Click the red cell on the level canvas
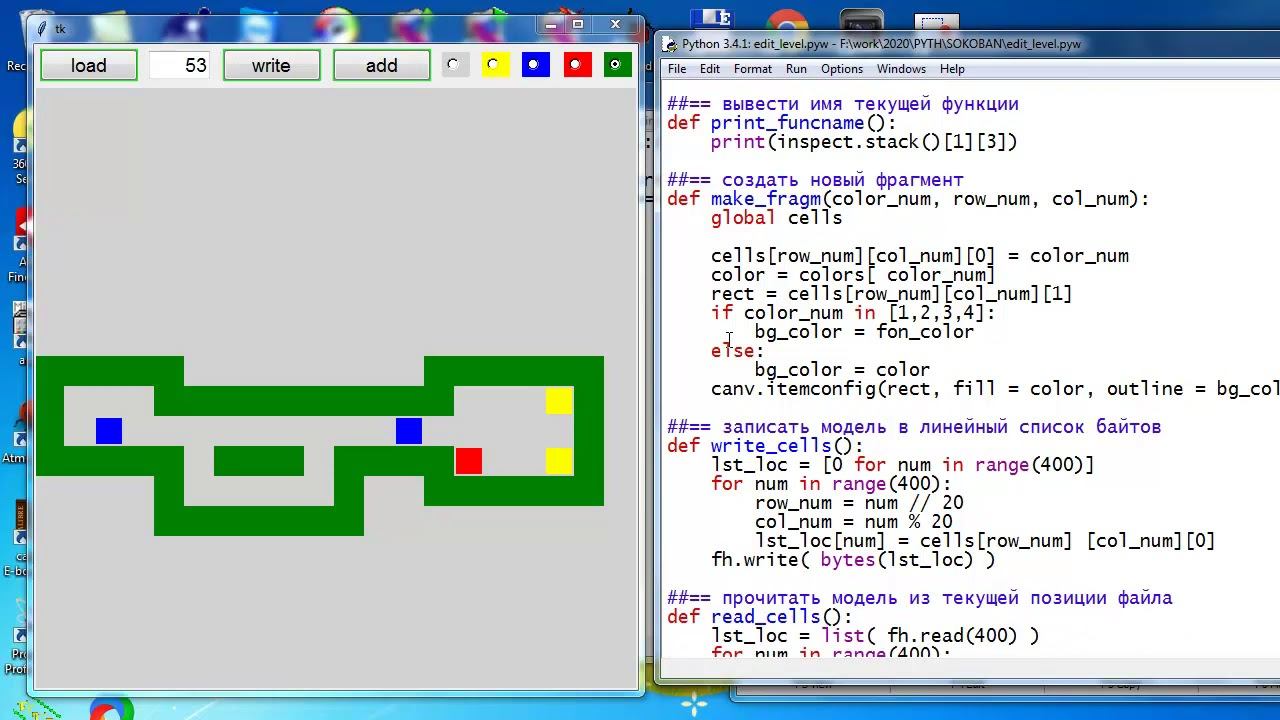 tap(469, 461)
